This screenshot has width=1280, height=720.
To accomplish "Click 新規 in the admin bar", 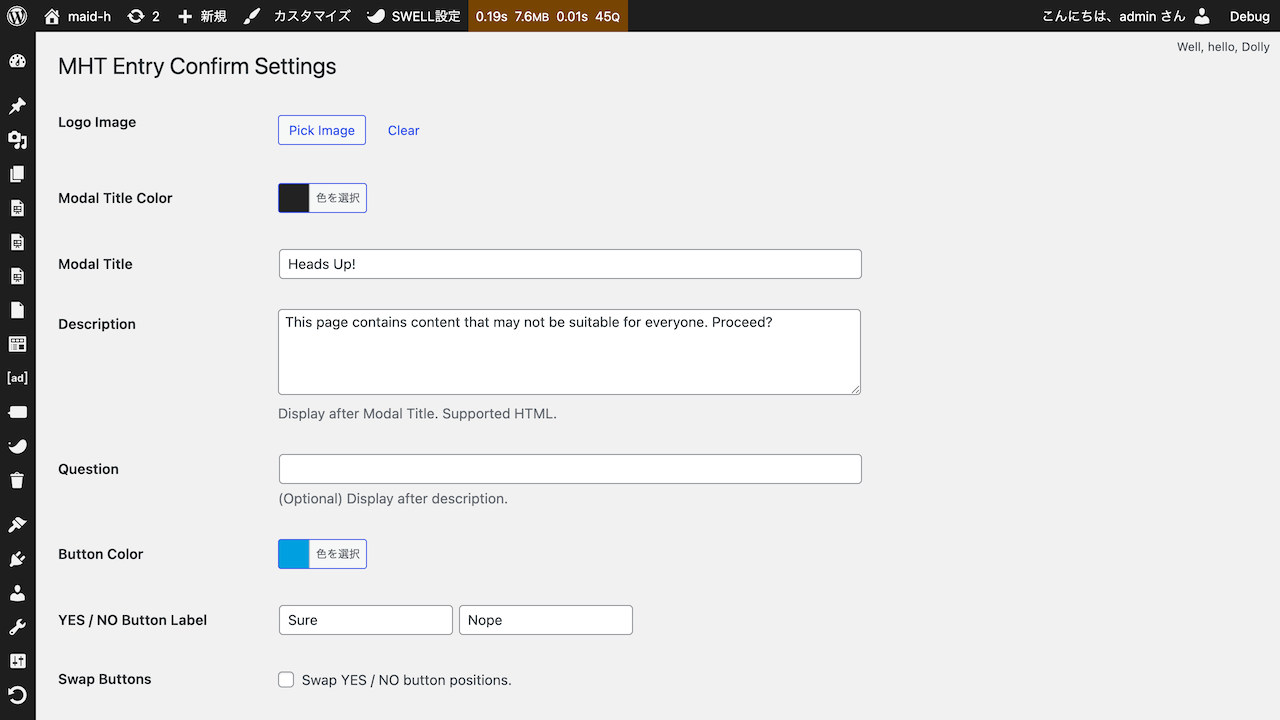I will point(201,16).
